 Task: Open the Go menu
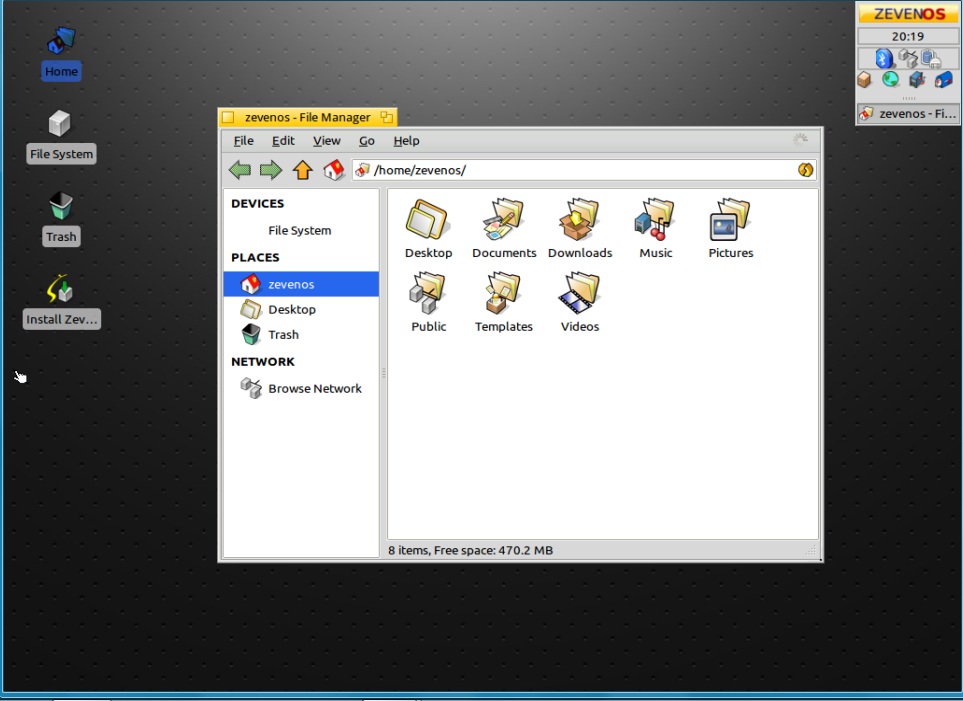[367, 141]
